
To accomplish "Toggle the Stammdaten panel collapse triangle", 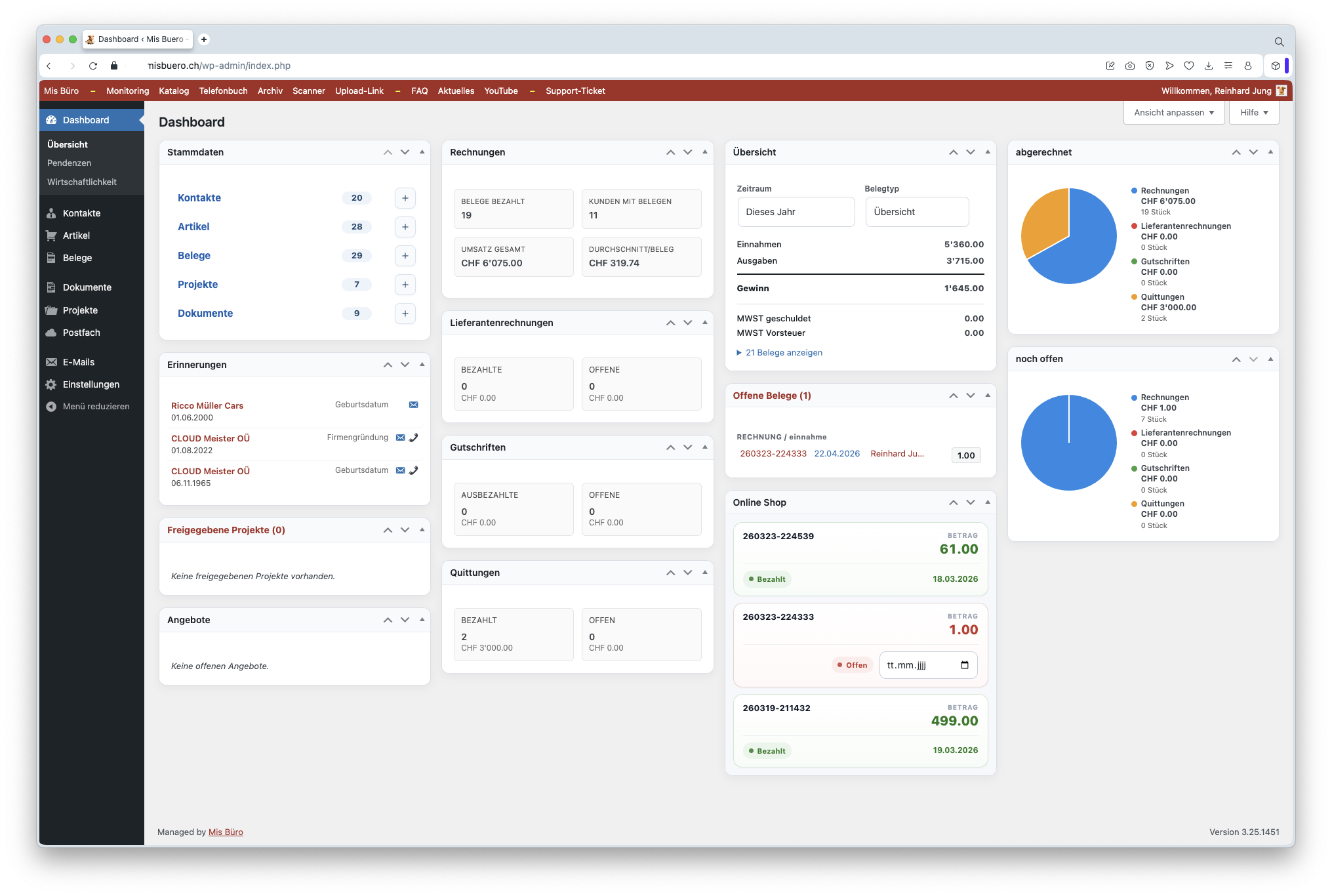I will click(x=422, y=152).
